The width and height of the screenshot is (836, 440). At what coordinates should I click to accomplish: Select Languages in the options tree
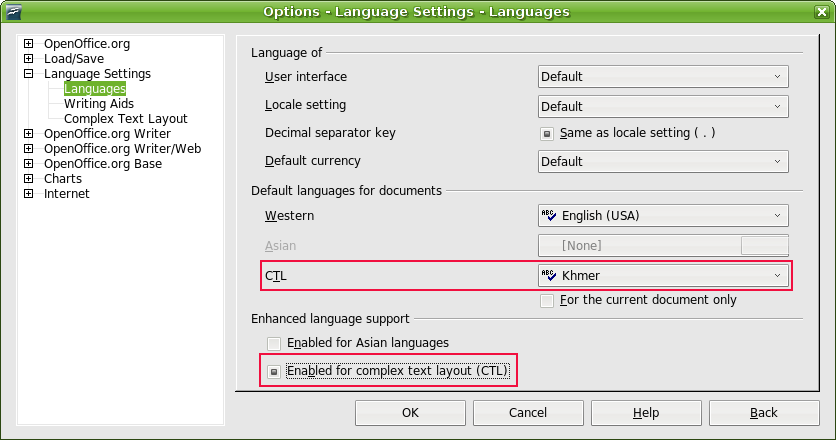(x=95, y=89)
